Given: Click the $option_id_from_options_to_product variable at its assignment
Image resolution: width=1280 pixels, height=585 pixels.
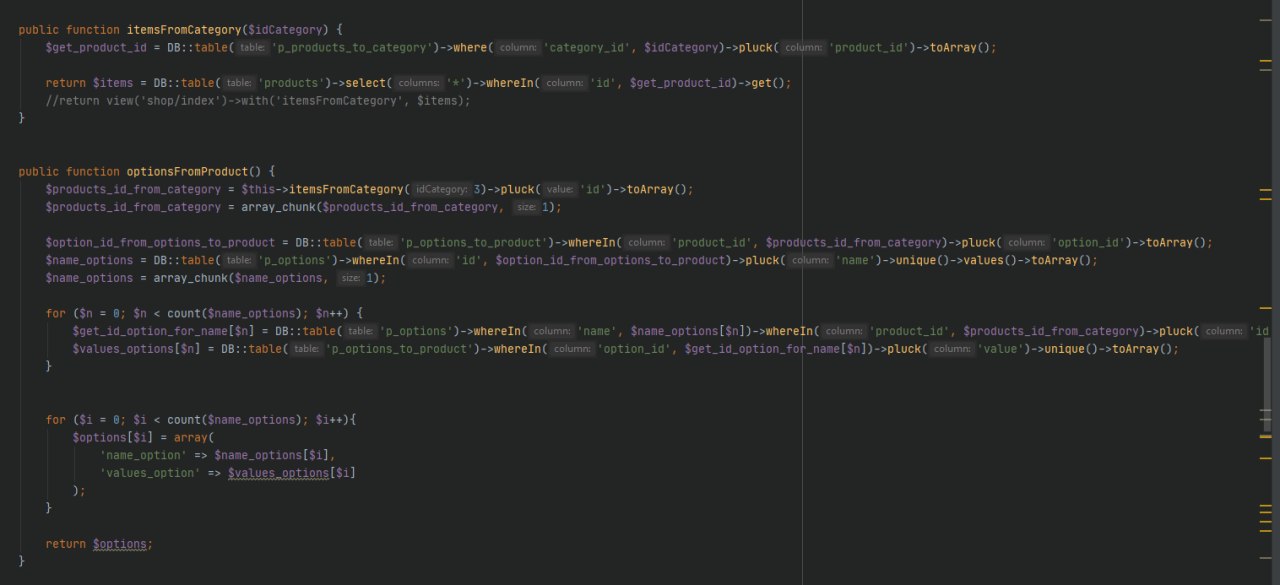Looking at the screenshot, I should click(x=160, y=242).
